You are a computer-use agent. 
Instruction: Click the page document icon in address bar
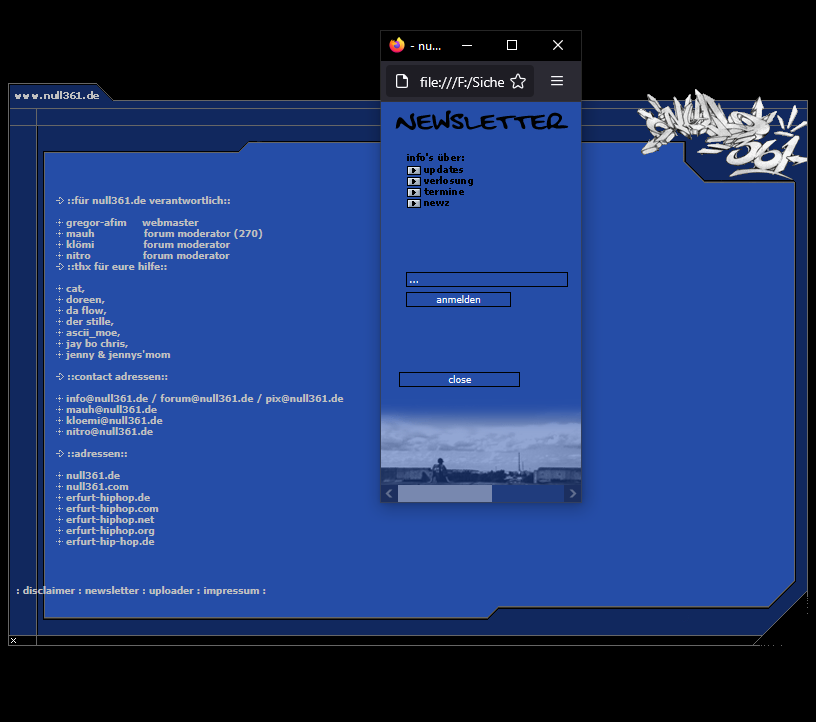(402, 81)
